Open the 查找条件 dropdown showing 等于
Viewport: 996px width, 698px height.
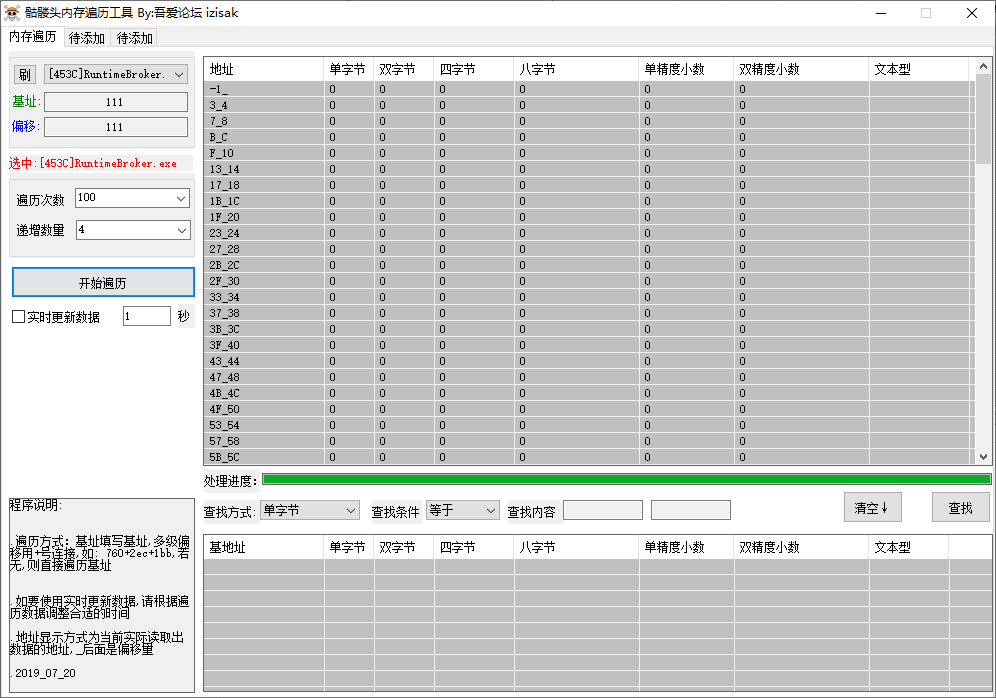462,510
